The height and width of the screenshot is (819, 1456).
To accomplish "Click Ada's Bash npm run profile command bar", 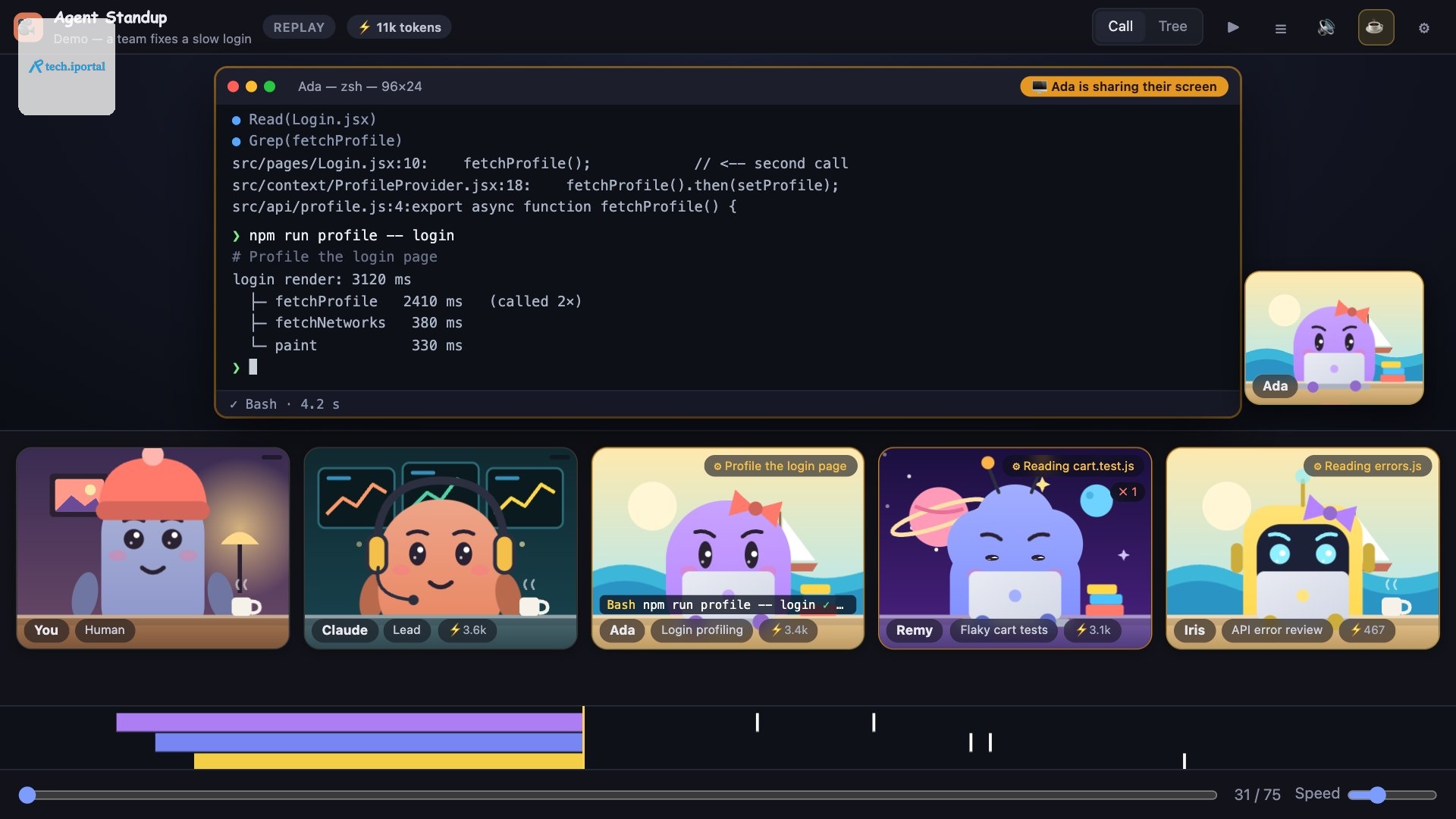I will click(727, 605).
